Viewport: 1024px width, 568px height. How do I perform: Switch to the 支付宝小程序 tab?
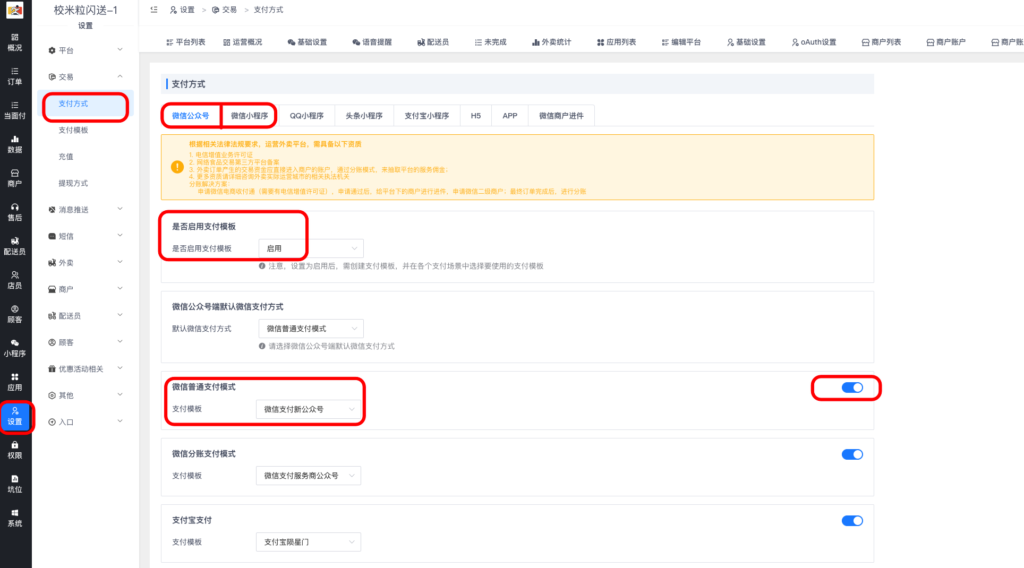427,116
